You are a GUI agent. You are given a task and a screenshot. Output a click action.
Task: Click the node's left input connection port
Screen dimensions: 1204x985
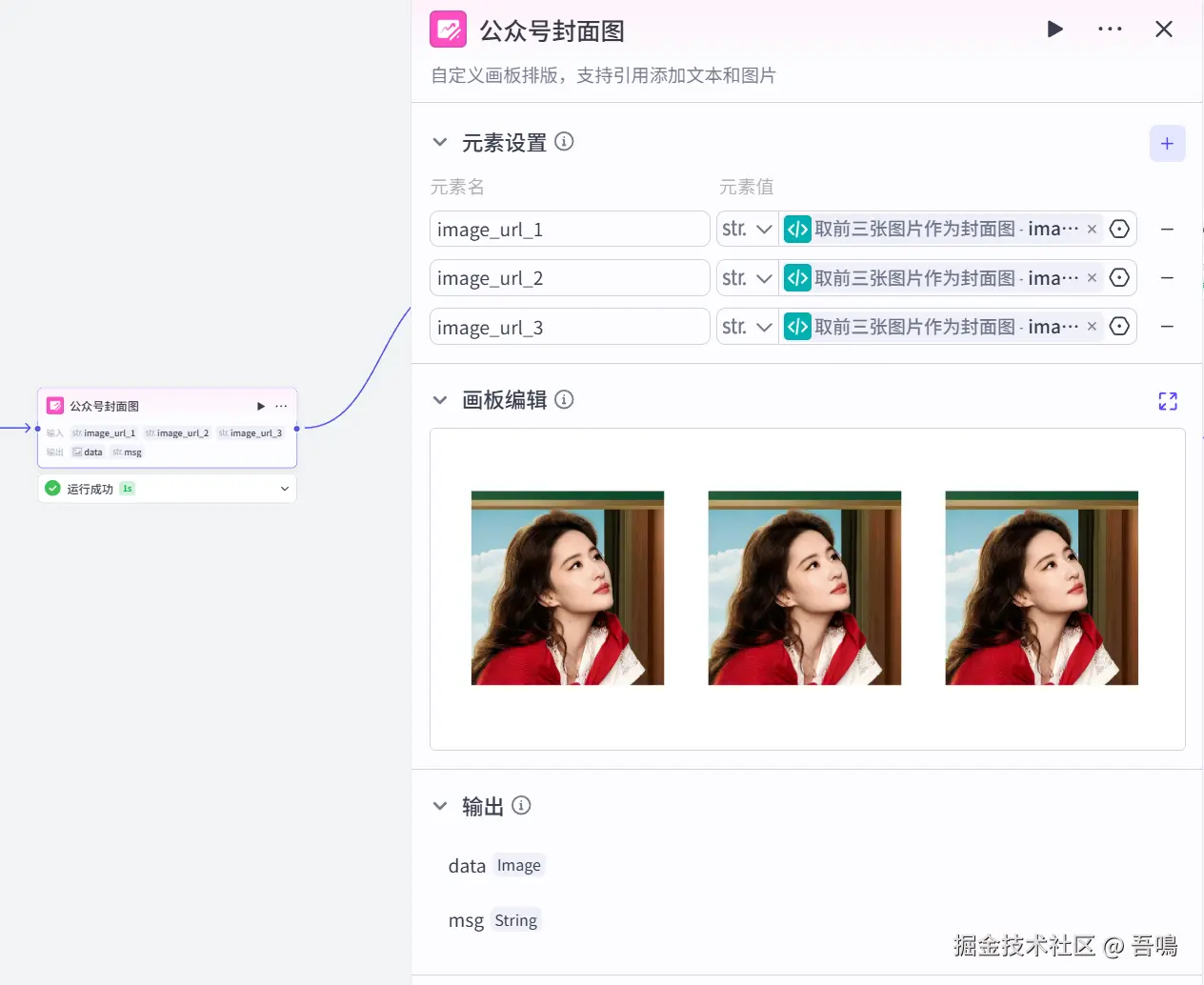pyautogui.click(x=38, y=429)
